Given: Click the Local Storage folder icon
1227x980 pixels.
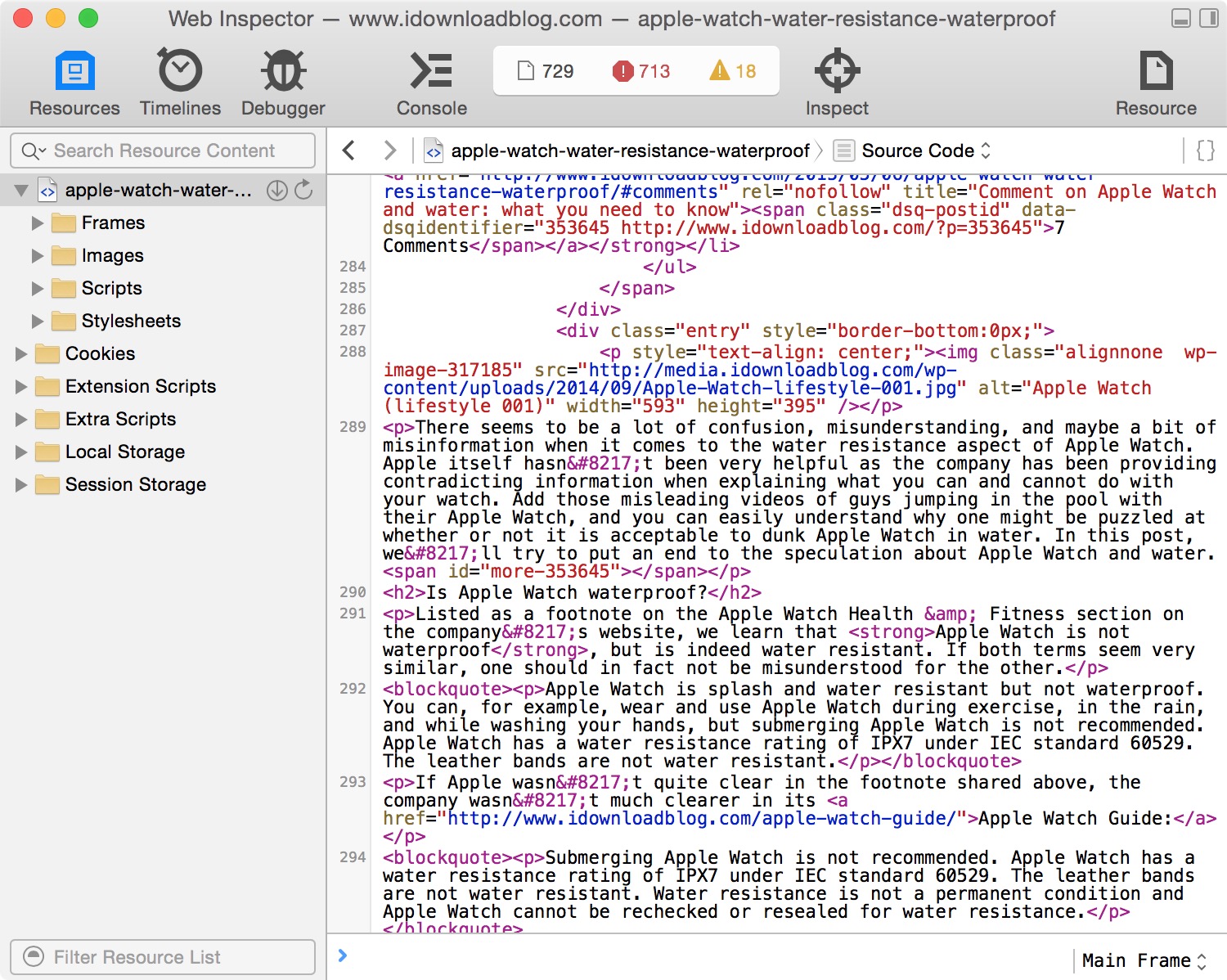Looking at the screenshot, I should coord(48,452).
